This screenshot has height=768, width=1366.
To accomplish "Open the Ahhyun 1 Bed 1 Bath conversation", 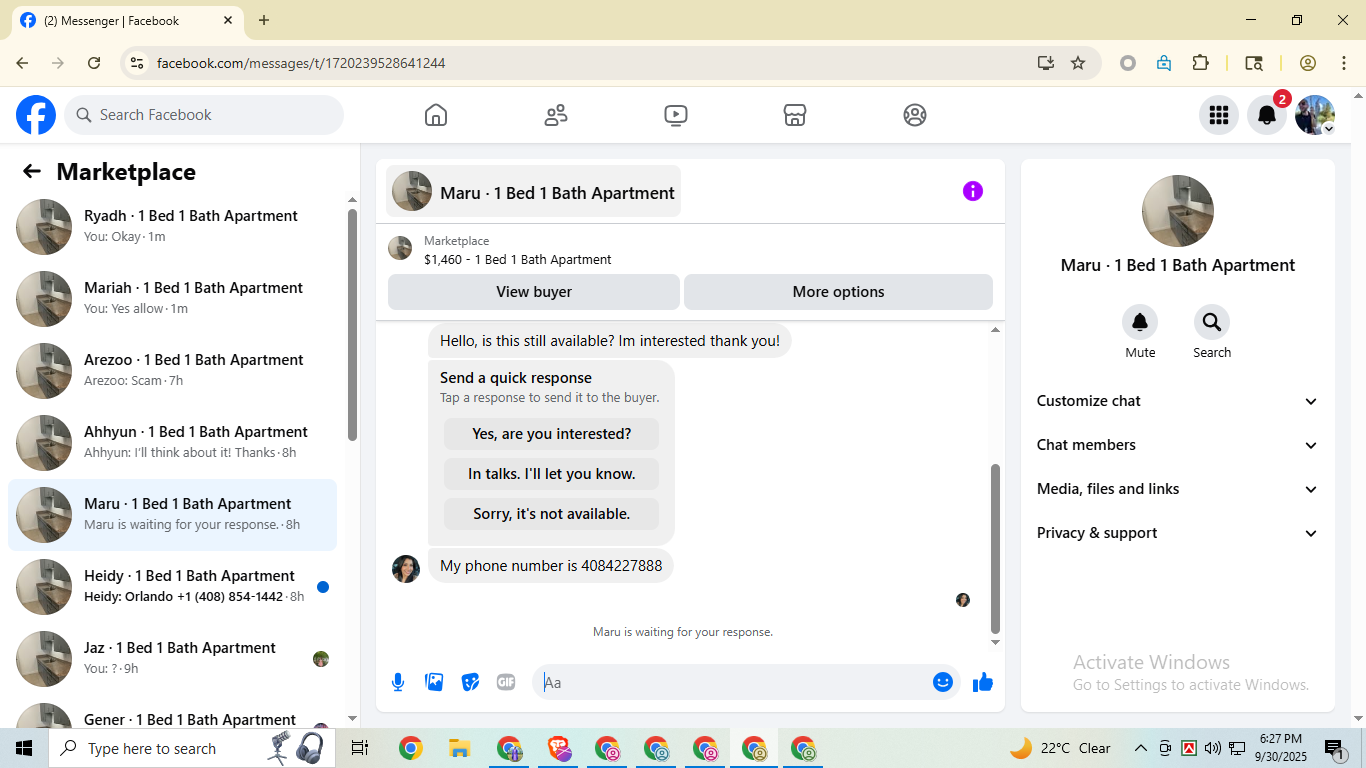I will [172, 443].
